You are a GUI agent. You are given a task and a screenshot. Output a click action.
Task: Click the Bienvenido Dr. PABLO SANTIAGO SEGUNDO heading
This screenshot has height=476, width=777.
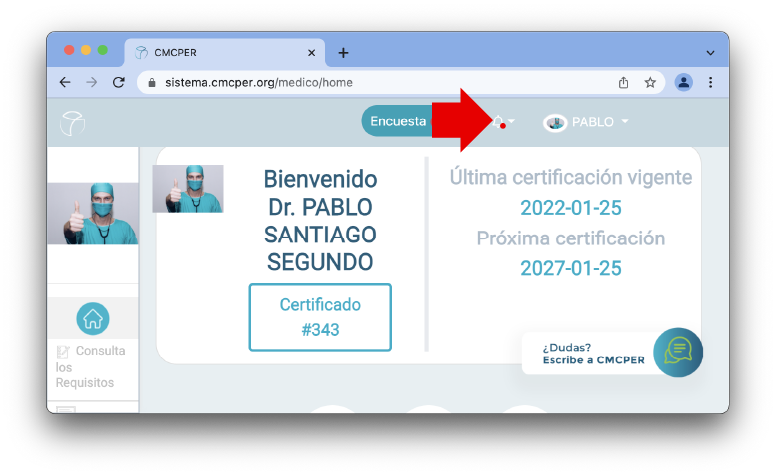pyautogui.click(x=320, y=220)
